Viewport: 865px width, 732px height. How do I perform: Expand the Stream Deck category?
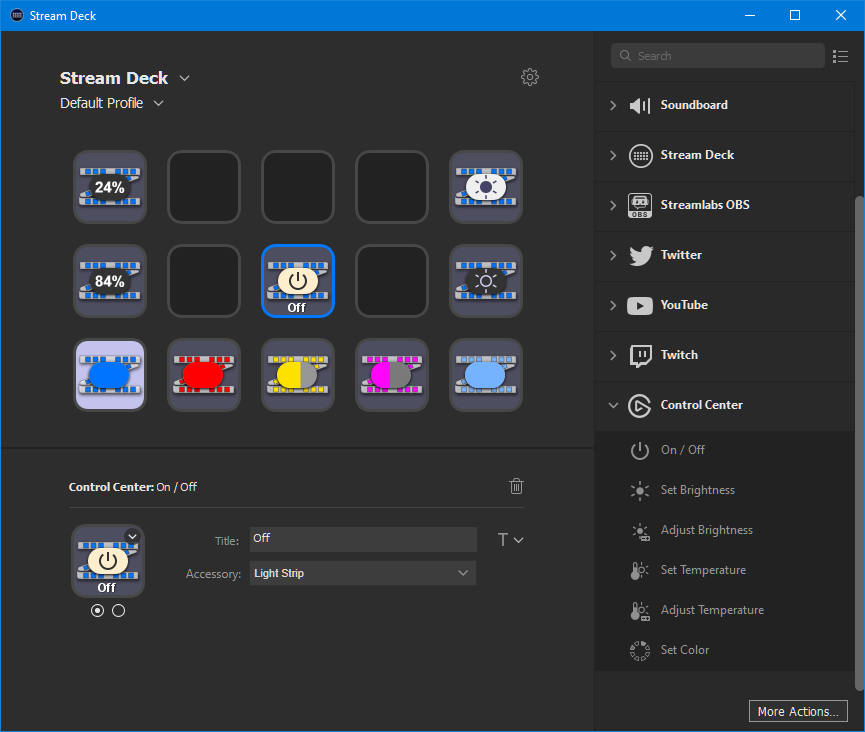[x=613, y=156]
